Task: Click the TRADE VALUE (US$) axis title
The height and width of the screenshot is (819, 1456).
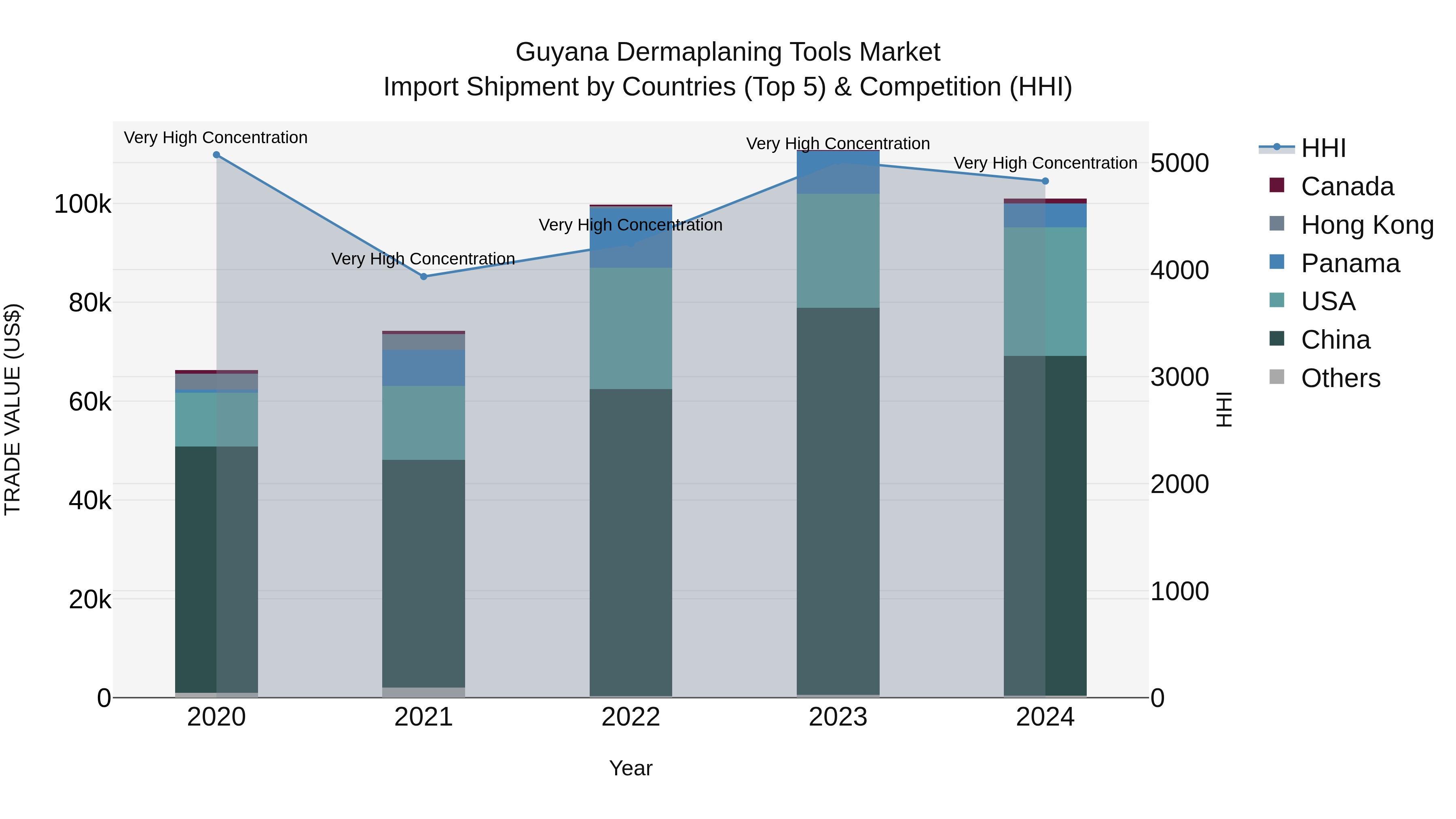Action: point(13,409)
